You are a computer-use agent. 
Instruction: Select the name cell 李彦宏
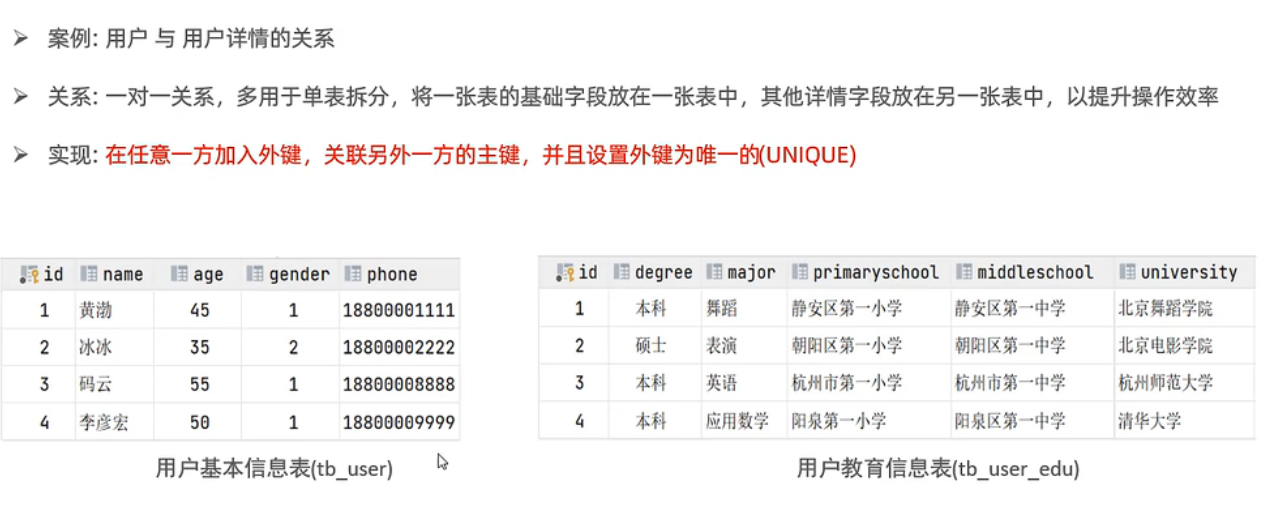[x=103, y=422]
